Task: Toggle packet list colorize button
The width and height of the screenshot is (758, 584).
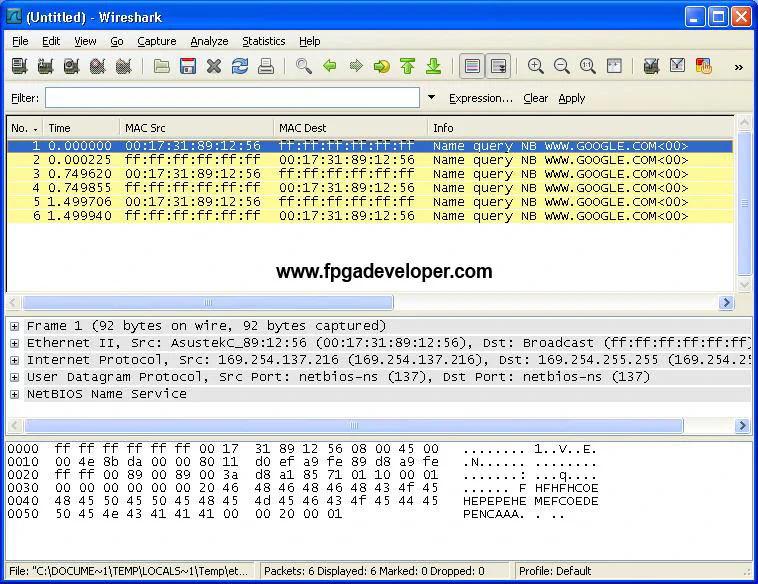Action: [x=472, y=67]
